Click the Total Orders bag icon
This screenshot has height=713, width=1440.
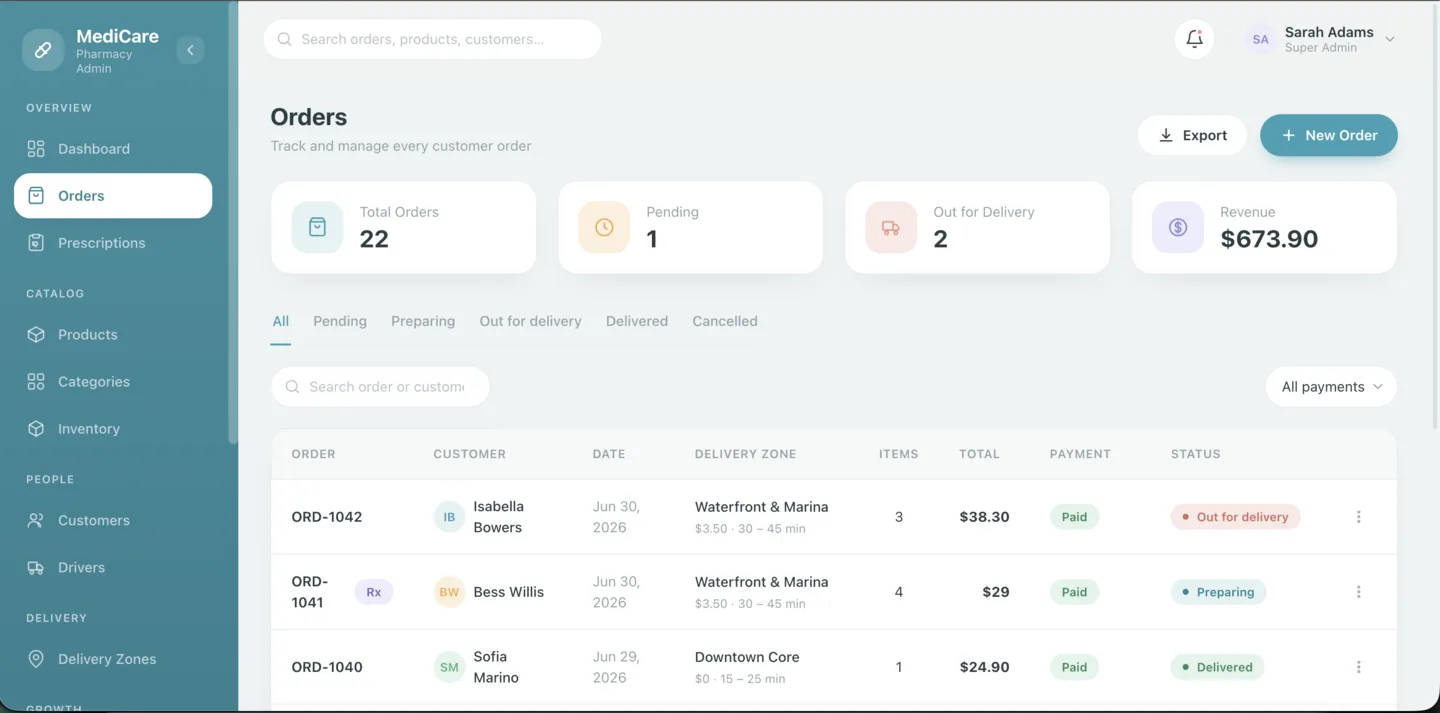pyautogui.click(x=317, y=227)
